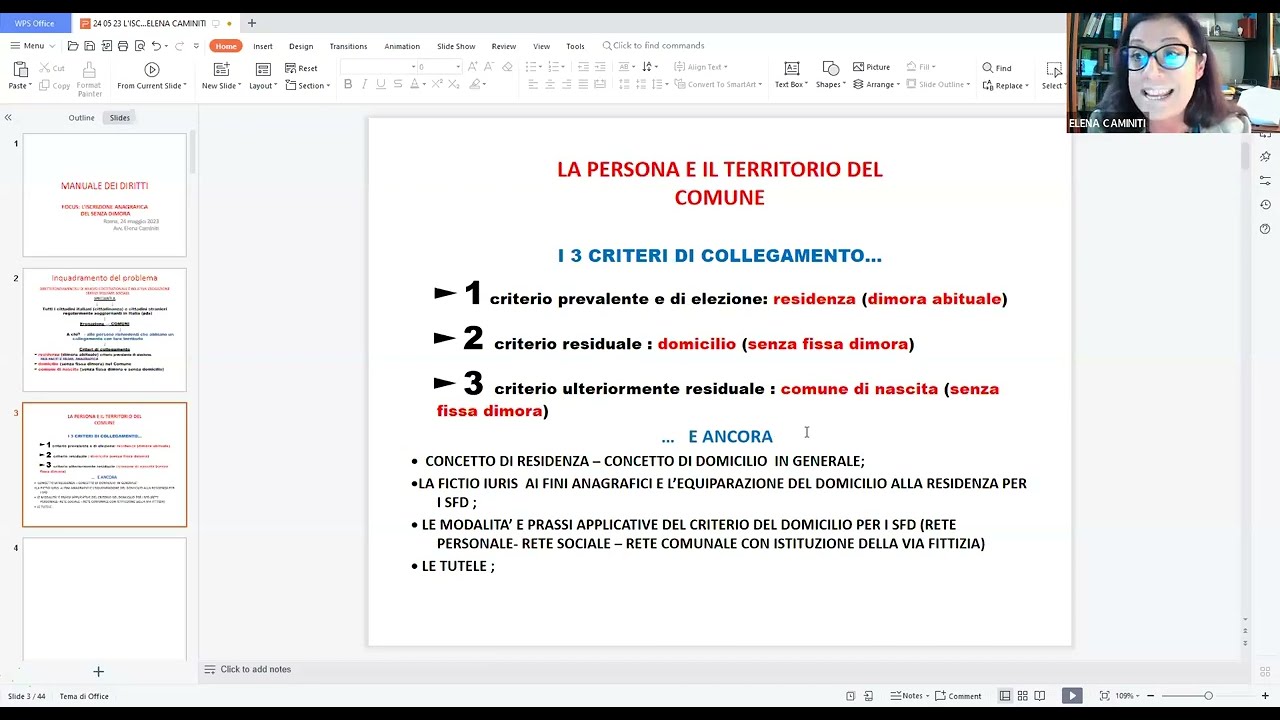This screenshot has width=1280, height=720.
Task: Click the Decrease Font Size icon
Action: [490, 67]
